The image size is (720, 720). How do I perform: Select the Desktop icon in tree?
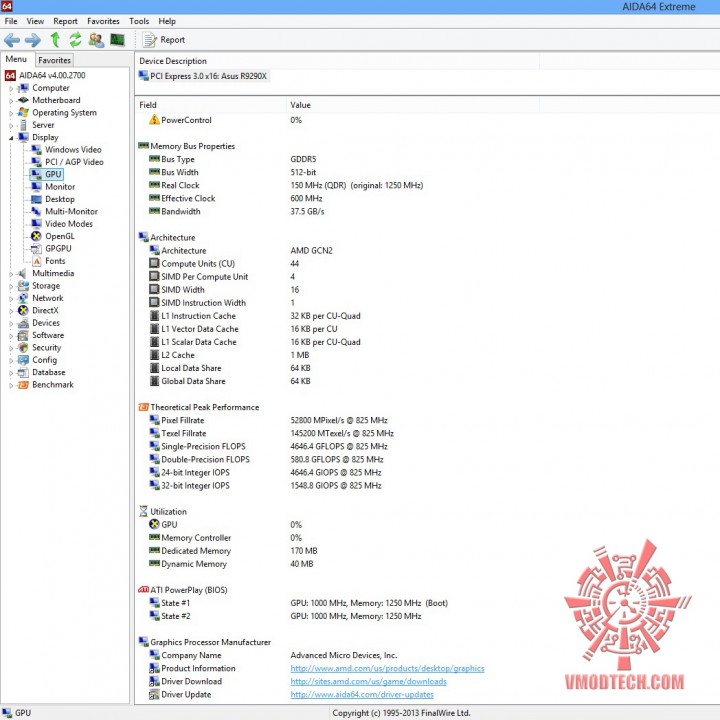(x=36, y=199)
